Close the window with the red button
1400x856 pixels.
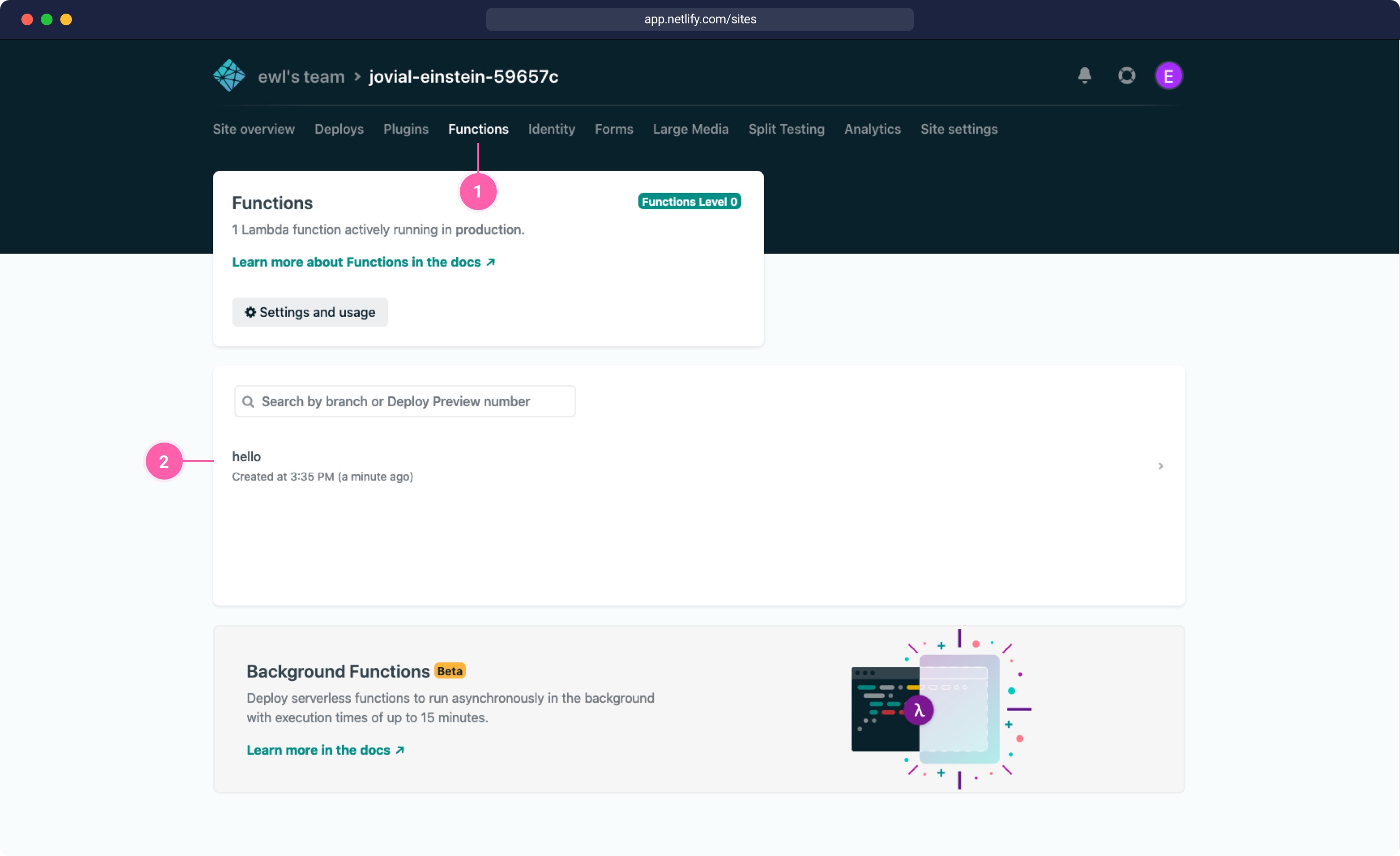(x=27, y=19)
